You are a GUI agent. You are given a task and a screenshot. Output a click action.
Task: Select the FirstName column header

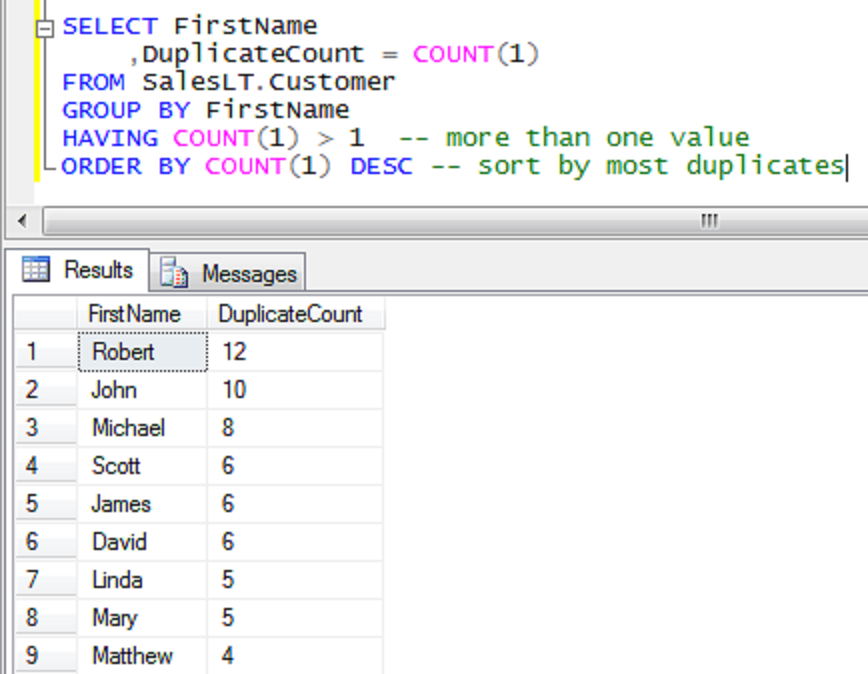pyautogui.click(x=134, y=313)
